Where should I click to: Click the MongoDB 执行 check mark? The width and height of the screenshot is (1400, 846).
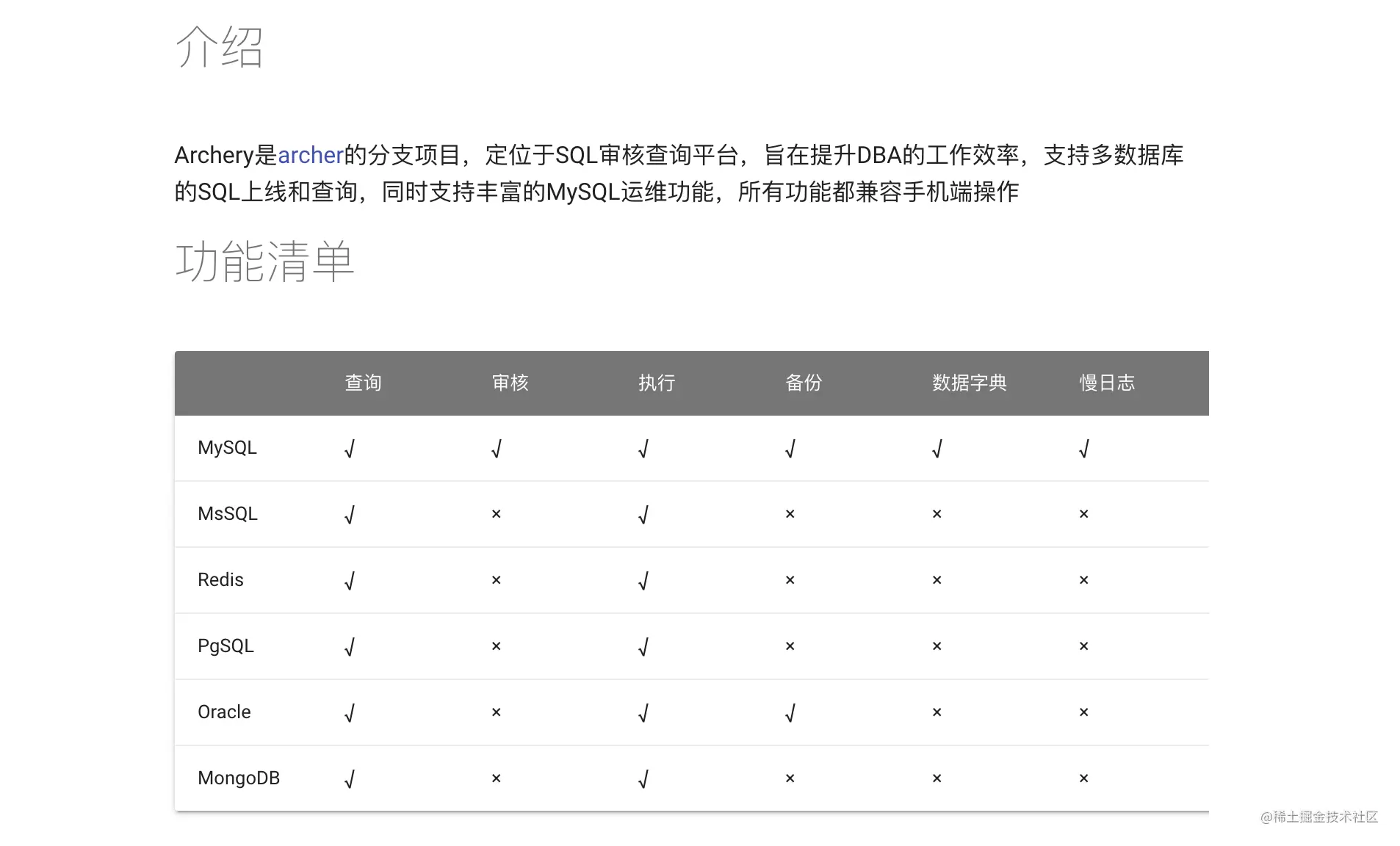coord(643,779)
